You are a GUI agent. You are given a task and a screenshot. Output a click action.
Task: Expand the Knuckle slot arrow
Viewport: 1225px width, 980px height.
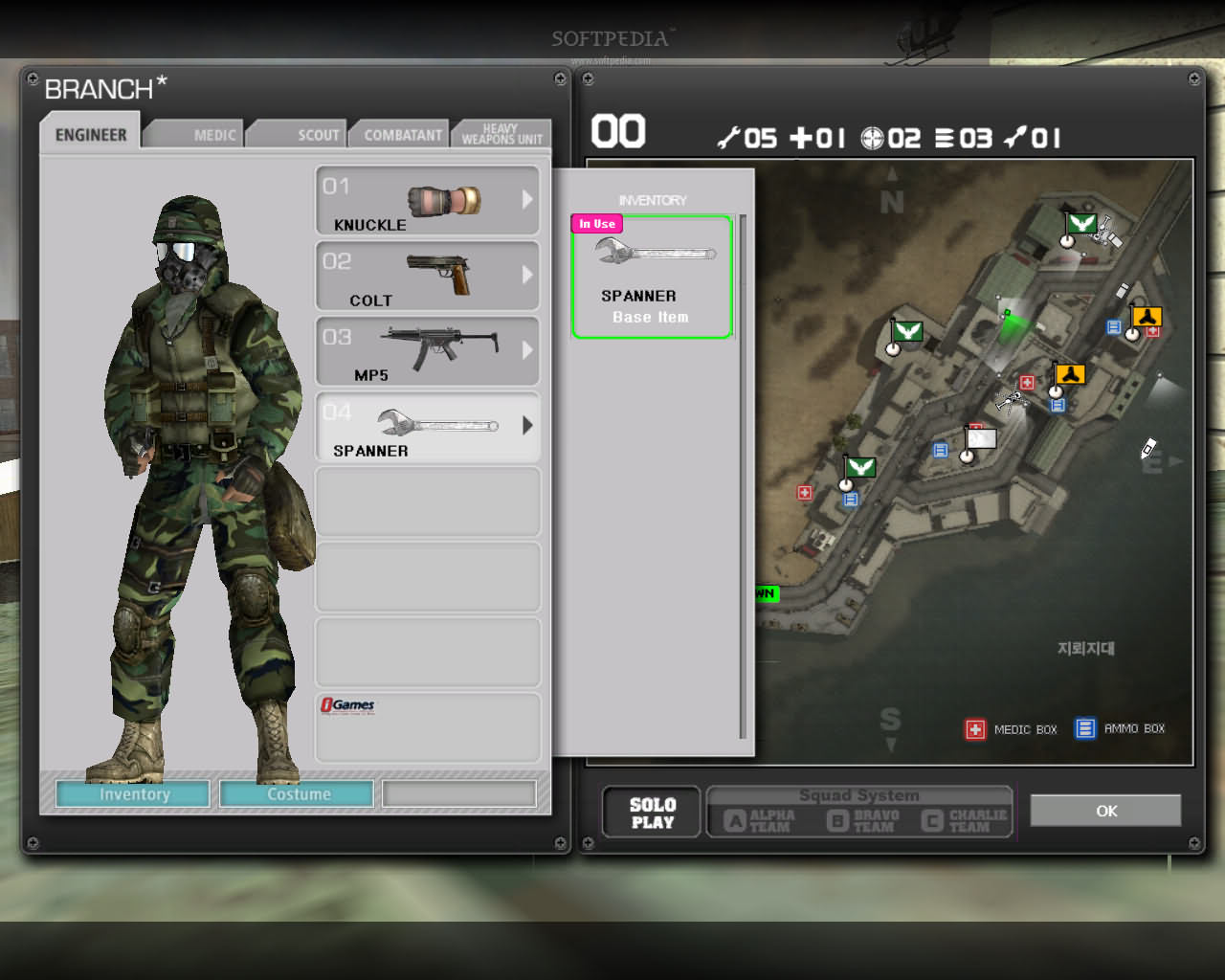pos(527,199)
